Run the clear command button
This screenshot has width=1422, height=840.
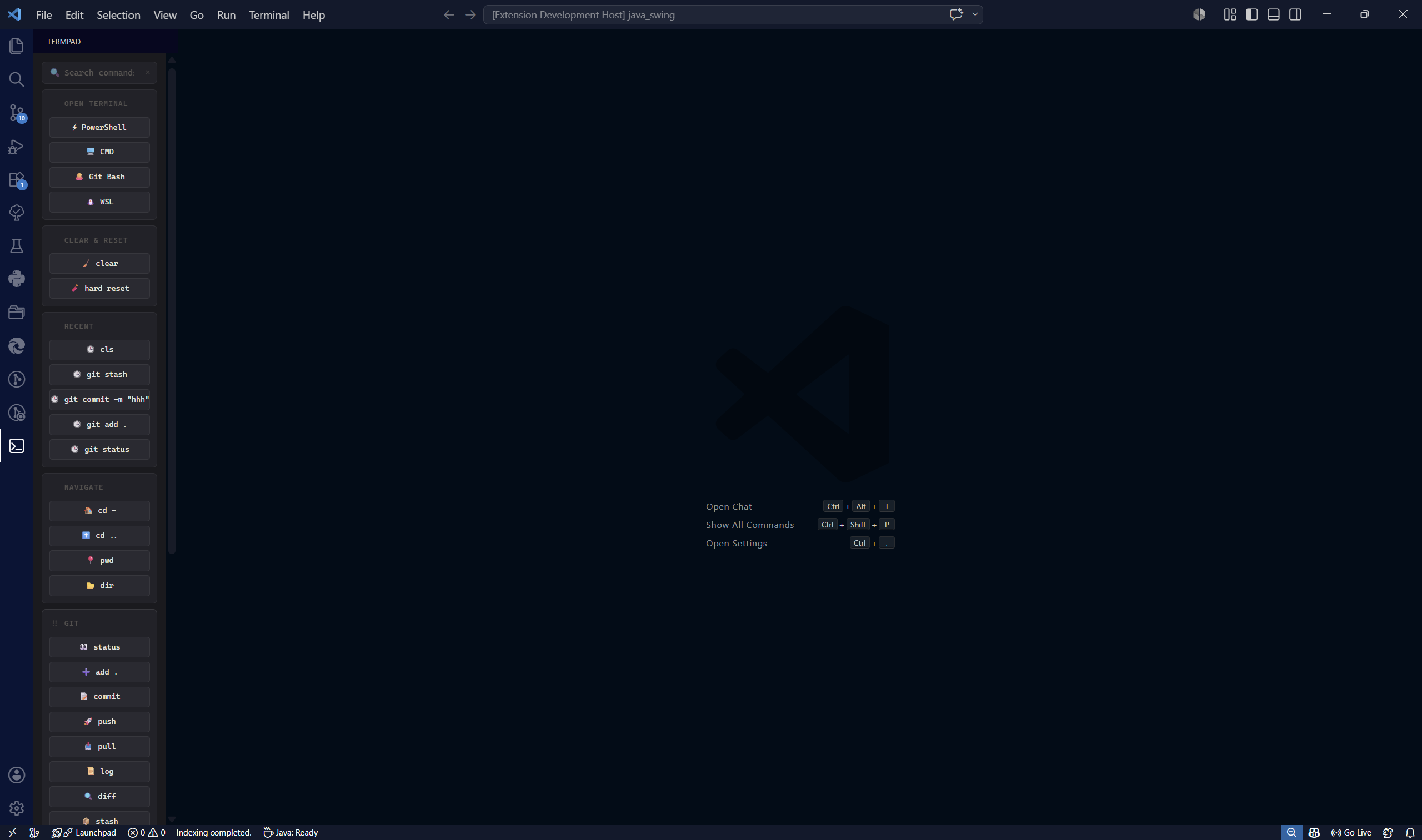[99, 263]
